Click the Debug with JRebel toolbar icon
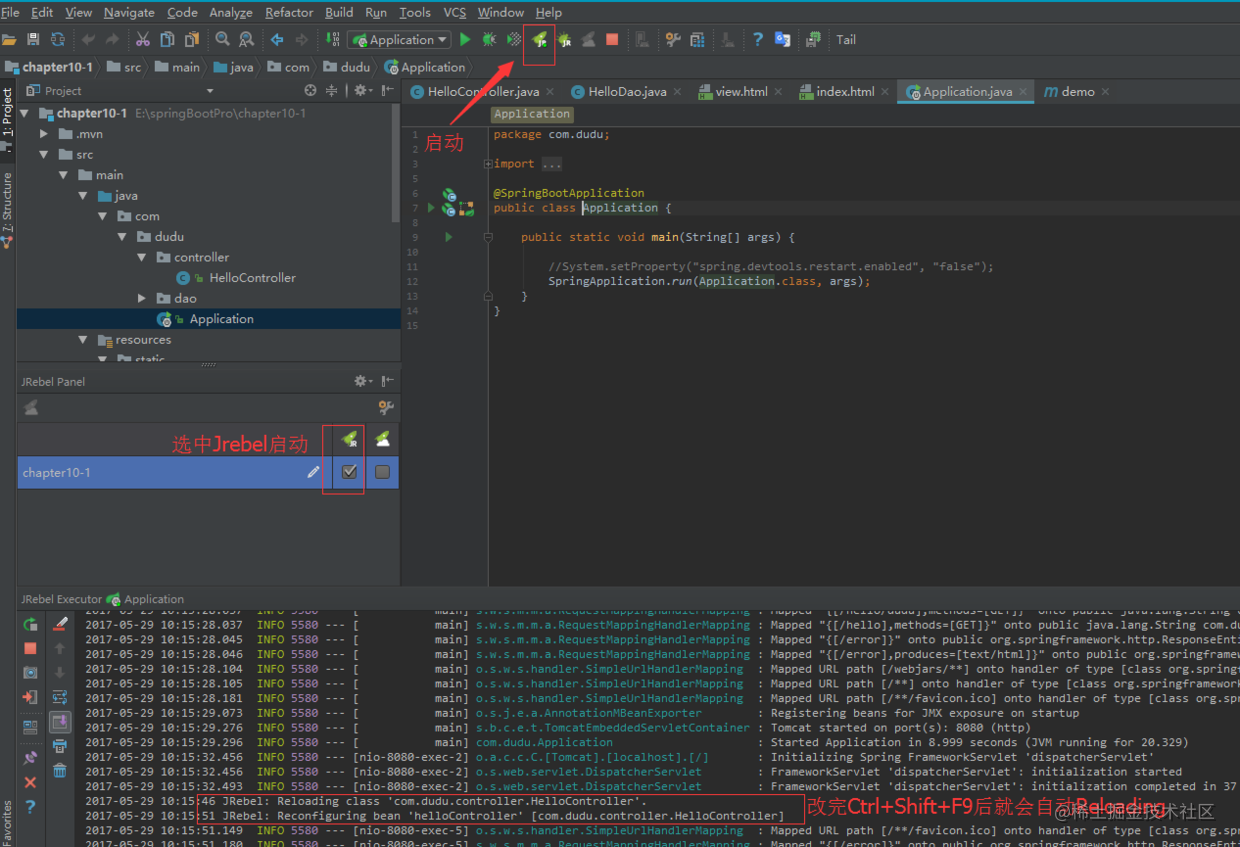 point(564,40)
